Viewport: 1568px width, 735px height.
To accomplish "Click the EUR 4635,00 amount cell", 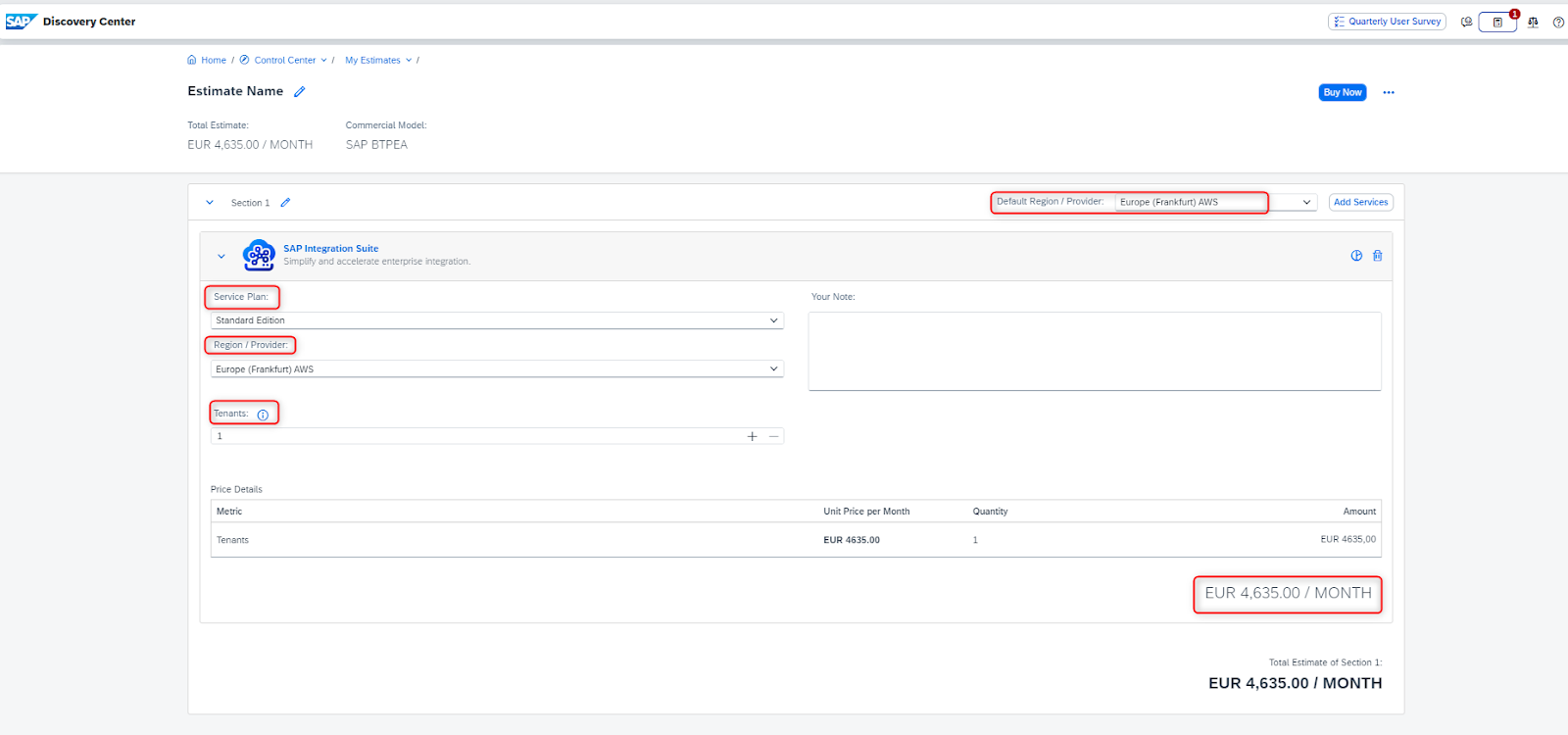I will (1347, 539).
